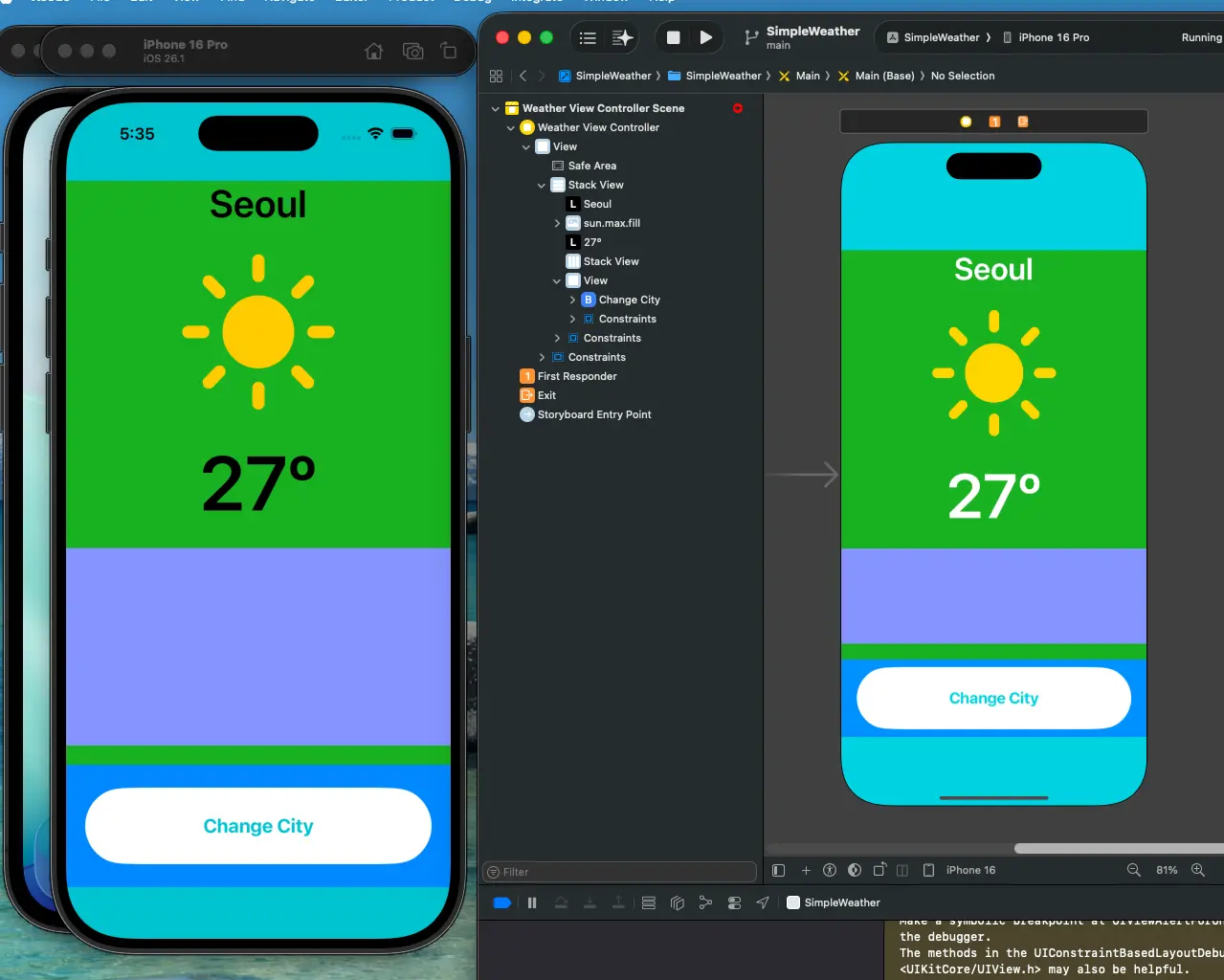Click the Debug Memory Graph icon

click(x=705, y=902)
